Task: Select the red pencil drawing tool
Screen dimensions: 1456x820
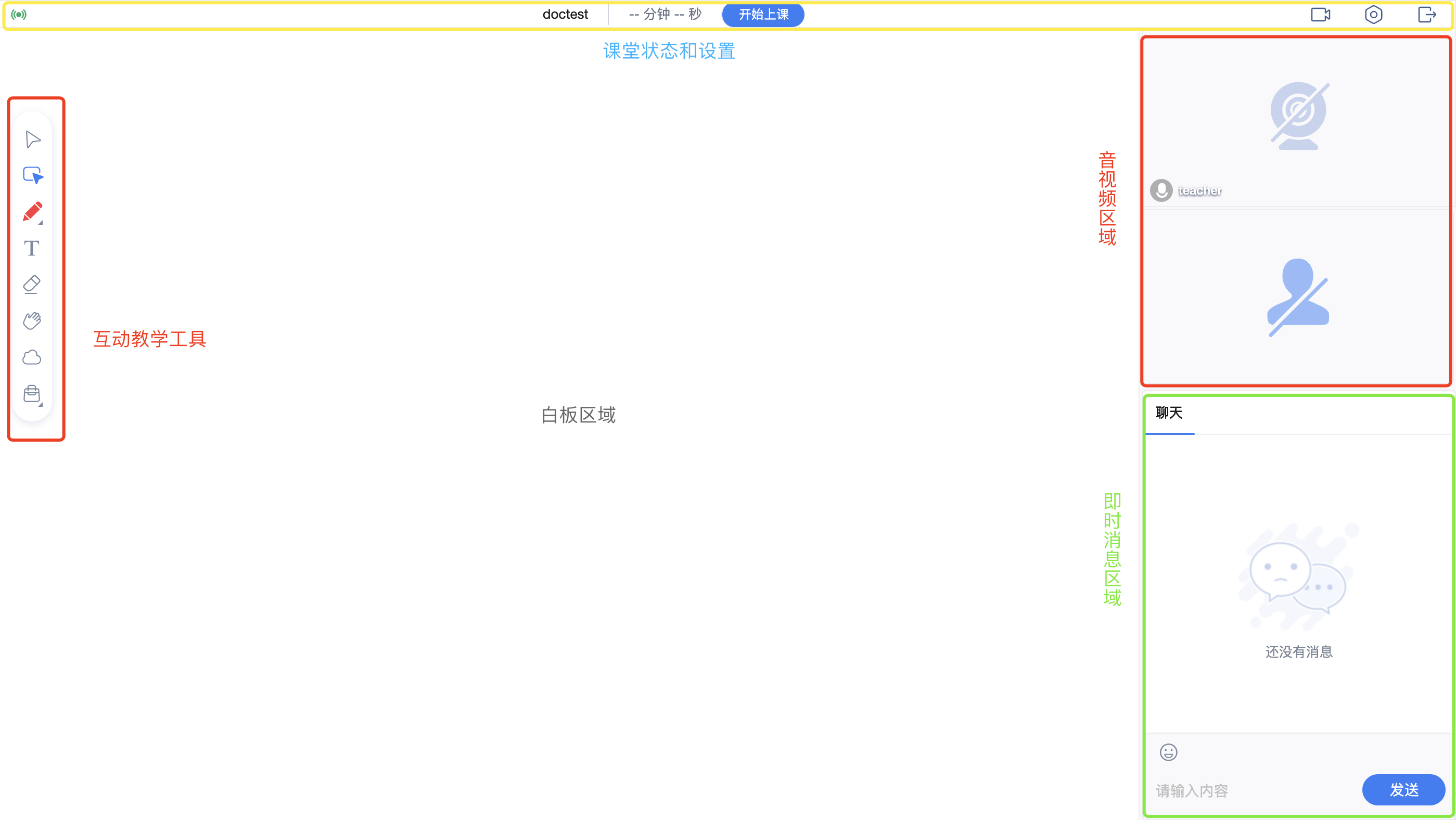Action: point(32,212)
